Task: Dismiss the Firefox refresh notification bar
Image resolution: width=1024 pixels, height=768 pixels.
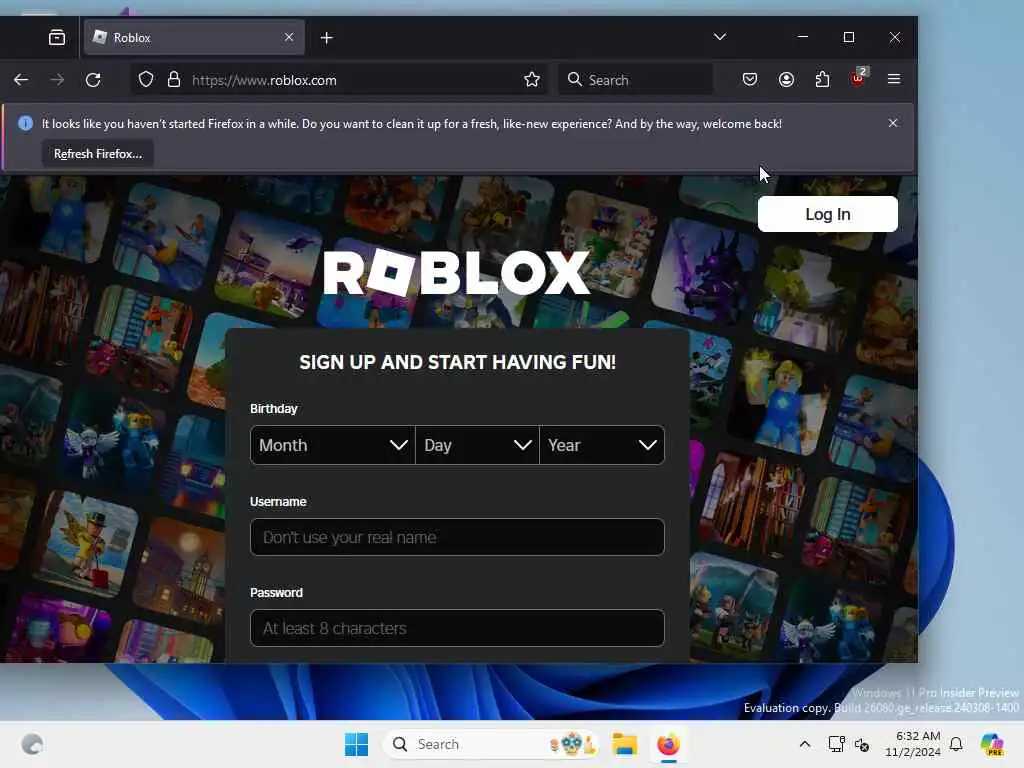Action: tap(893, 123)
